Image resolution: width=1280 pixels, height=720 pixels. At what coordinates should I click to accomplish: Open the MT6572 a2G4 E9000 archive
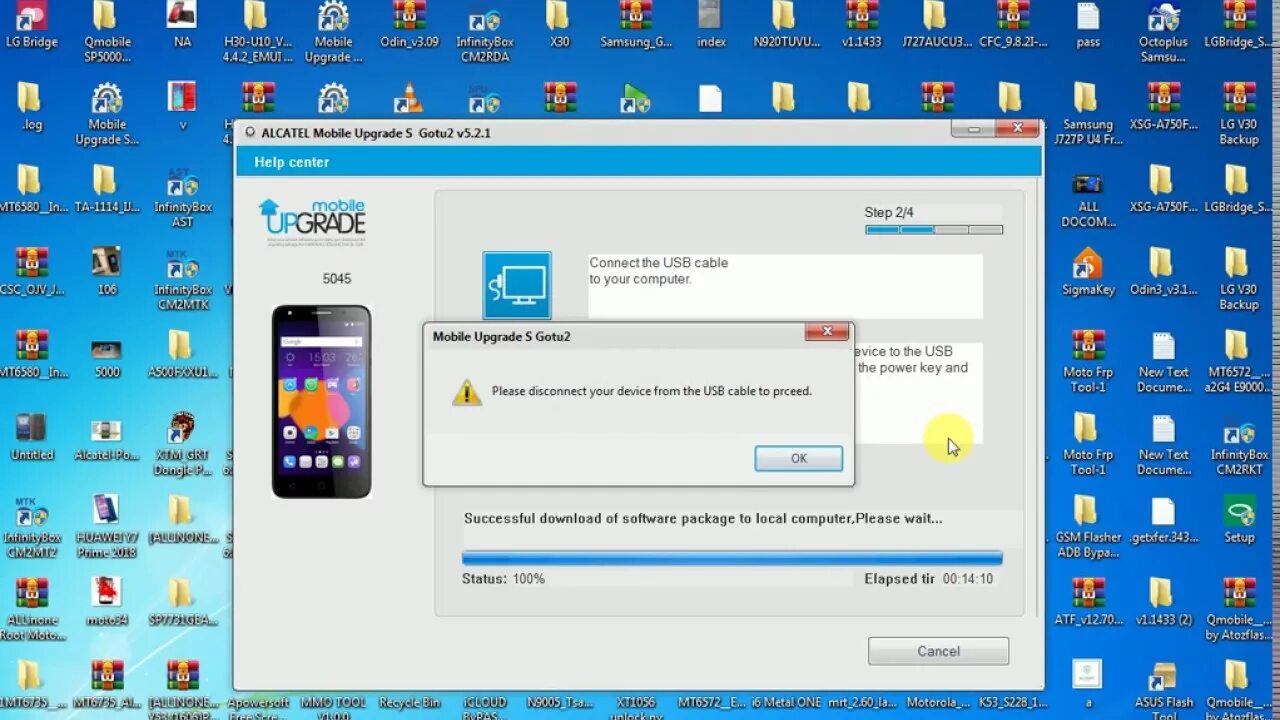coord(1239,362)
